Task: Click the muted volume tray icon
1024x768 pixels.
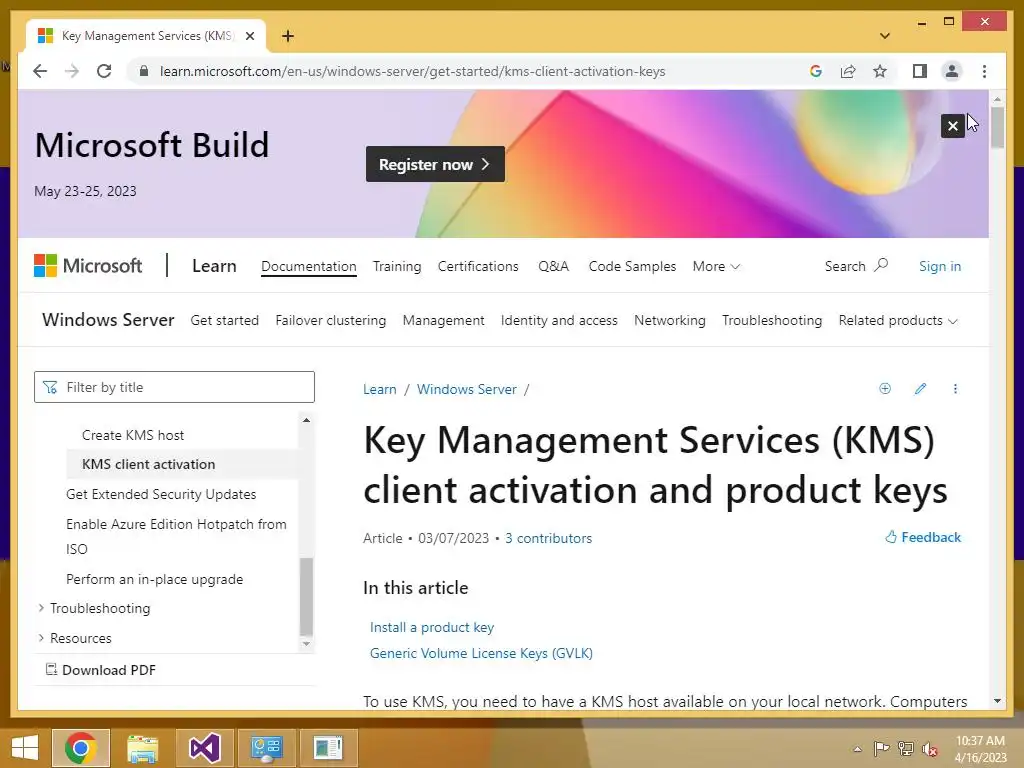Action: click(930, 748)
